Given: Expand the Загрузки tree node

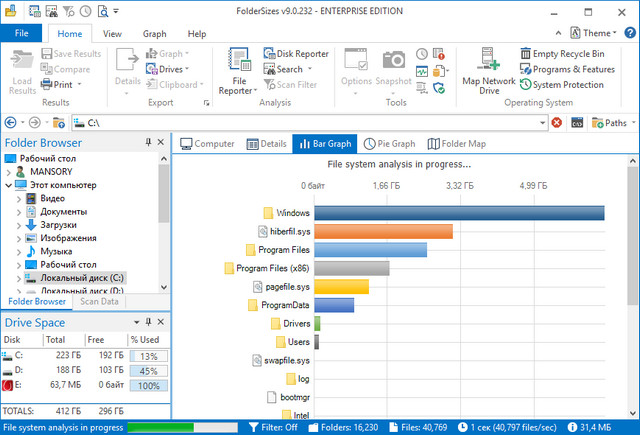Looking at the screenshot, I should pos(19,225).
